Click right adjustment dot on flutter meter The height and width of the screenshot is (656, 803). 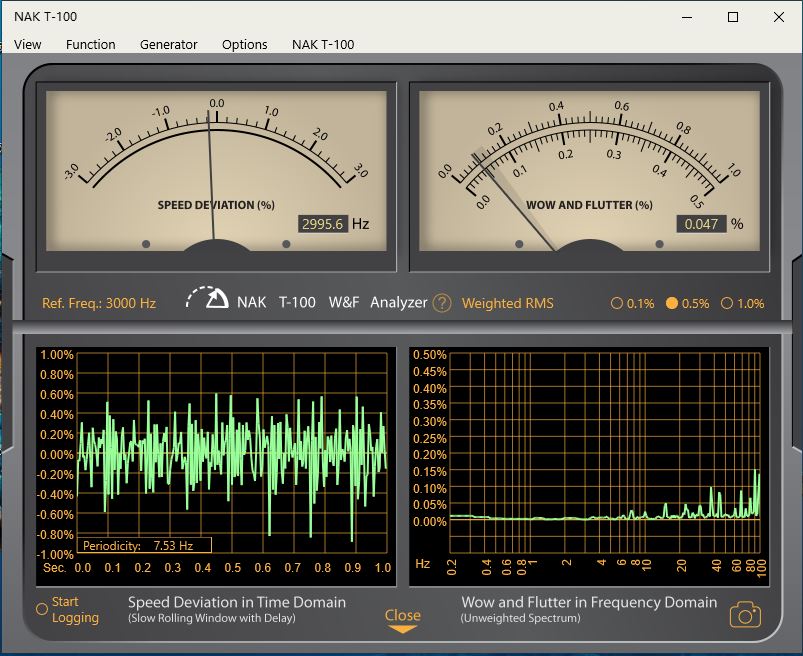[660, 244]
